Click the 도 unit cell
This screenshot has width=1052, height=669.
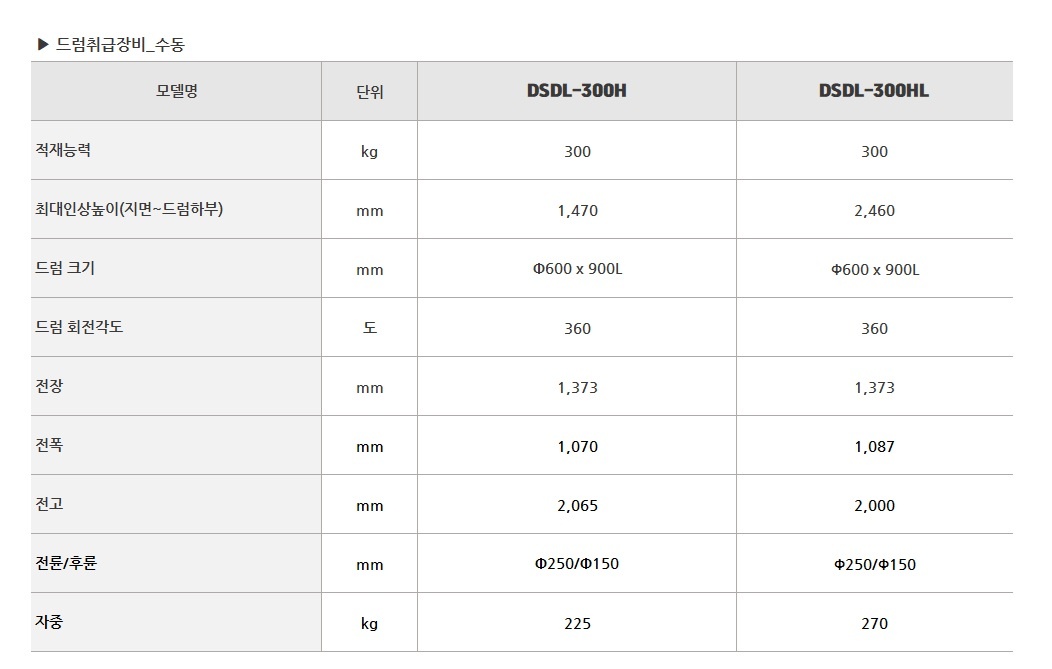tap(370, 328)
